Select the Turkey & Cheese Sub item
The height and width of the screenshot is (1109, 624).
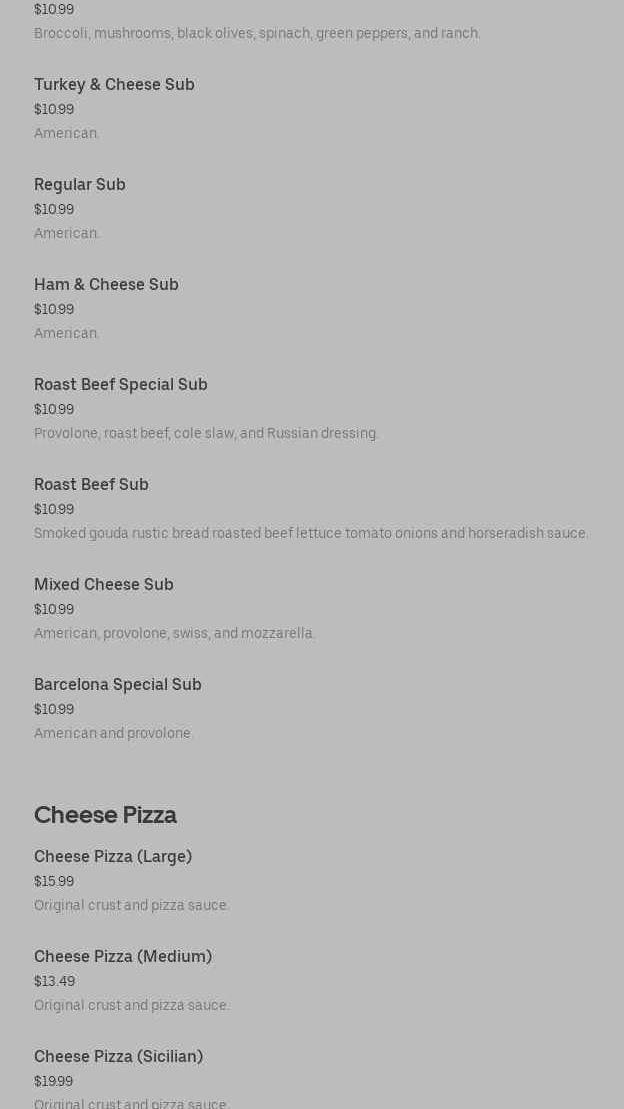click(114, 85)
